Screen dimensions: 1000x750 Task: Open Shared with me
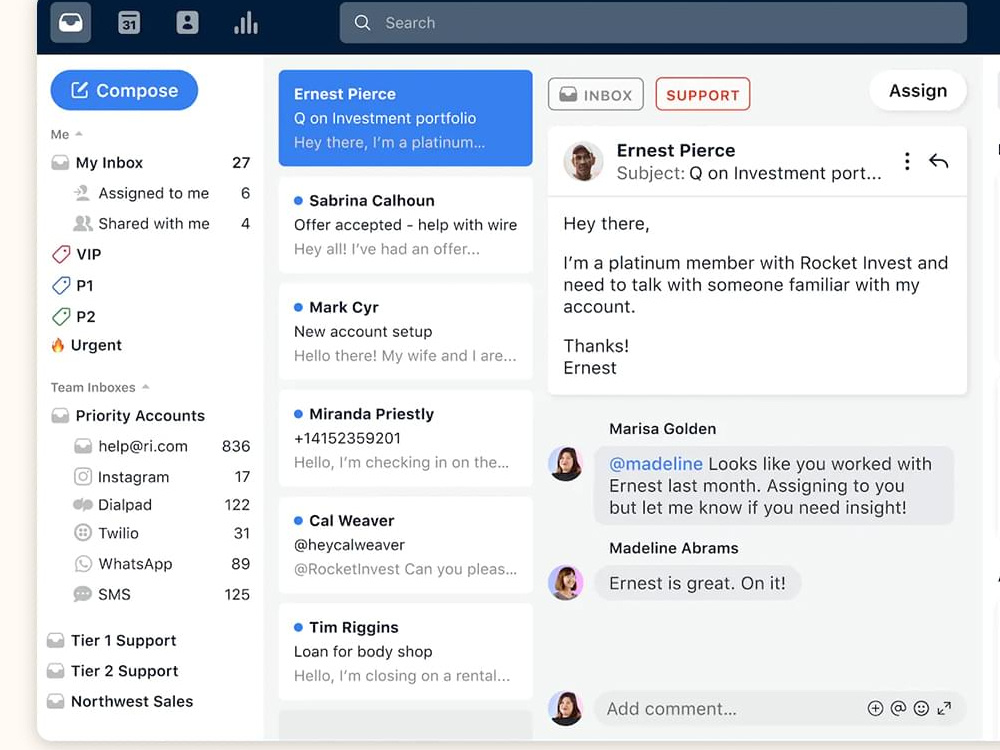click(161, 224)
